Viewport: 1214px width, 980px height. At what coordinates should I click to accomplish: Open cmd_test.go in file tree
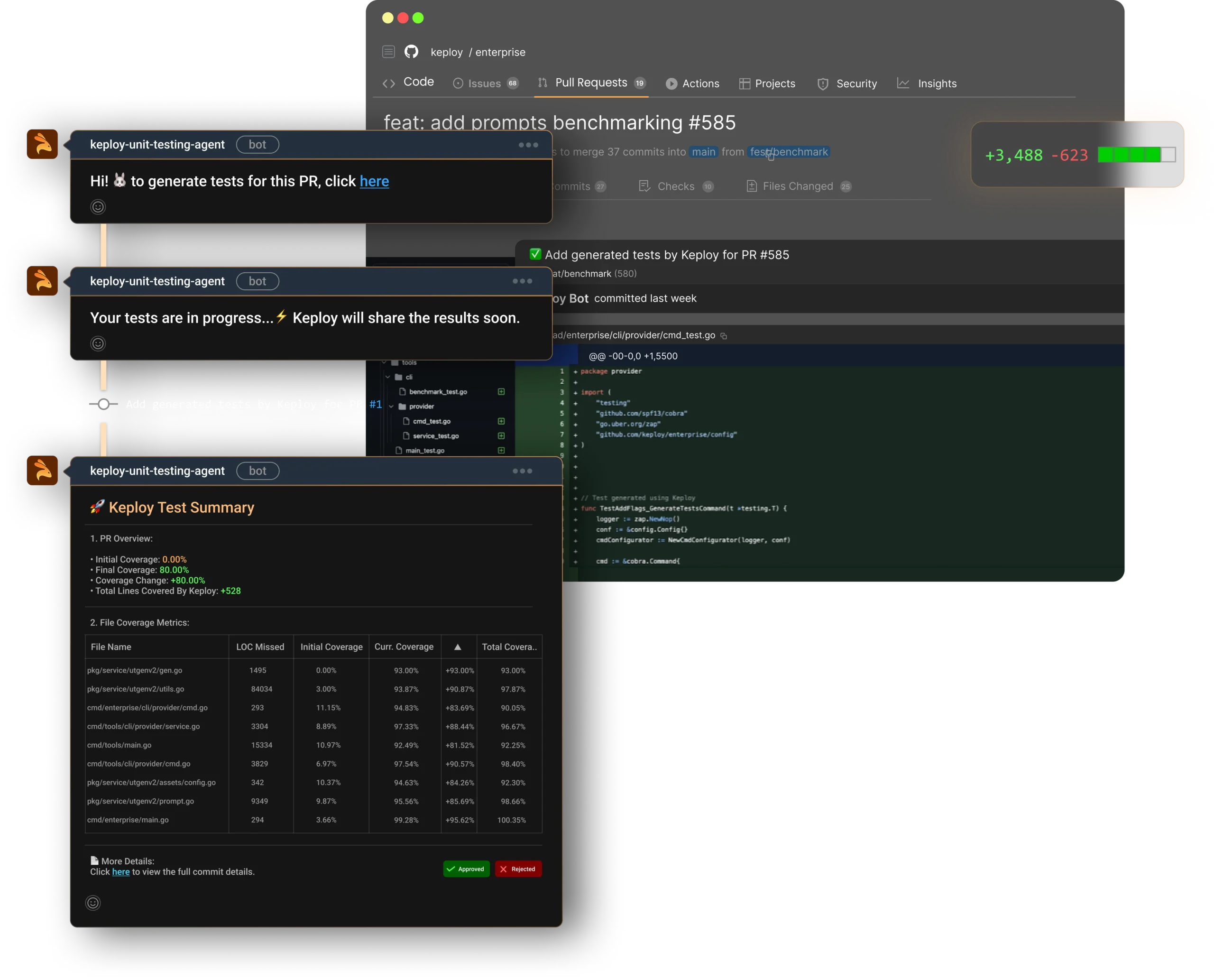tap(427, 421)
